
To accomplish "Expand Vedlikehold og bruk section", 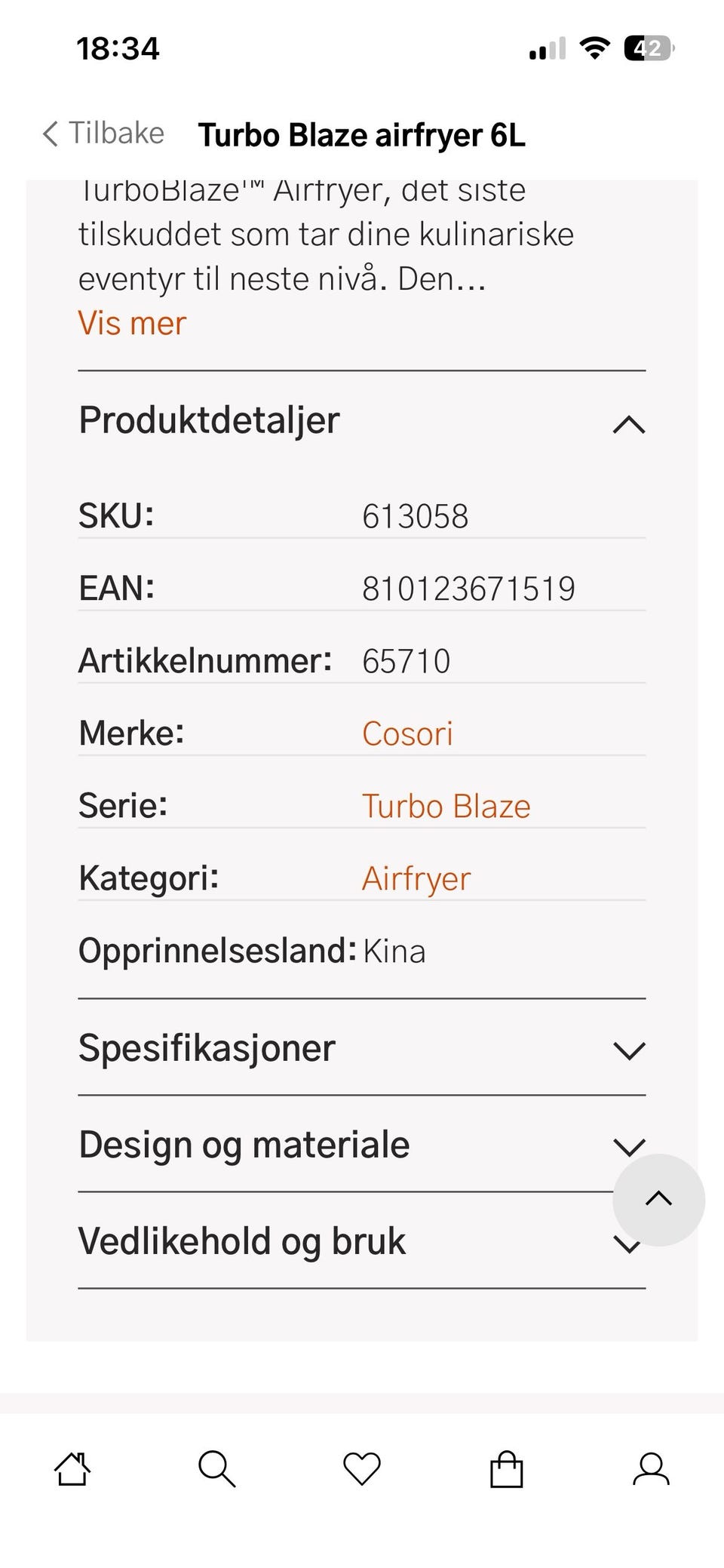I will [x=362, y=1241].
